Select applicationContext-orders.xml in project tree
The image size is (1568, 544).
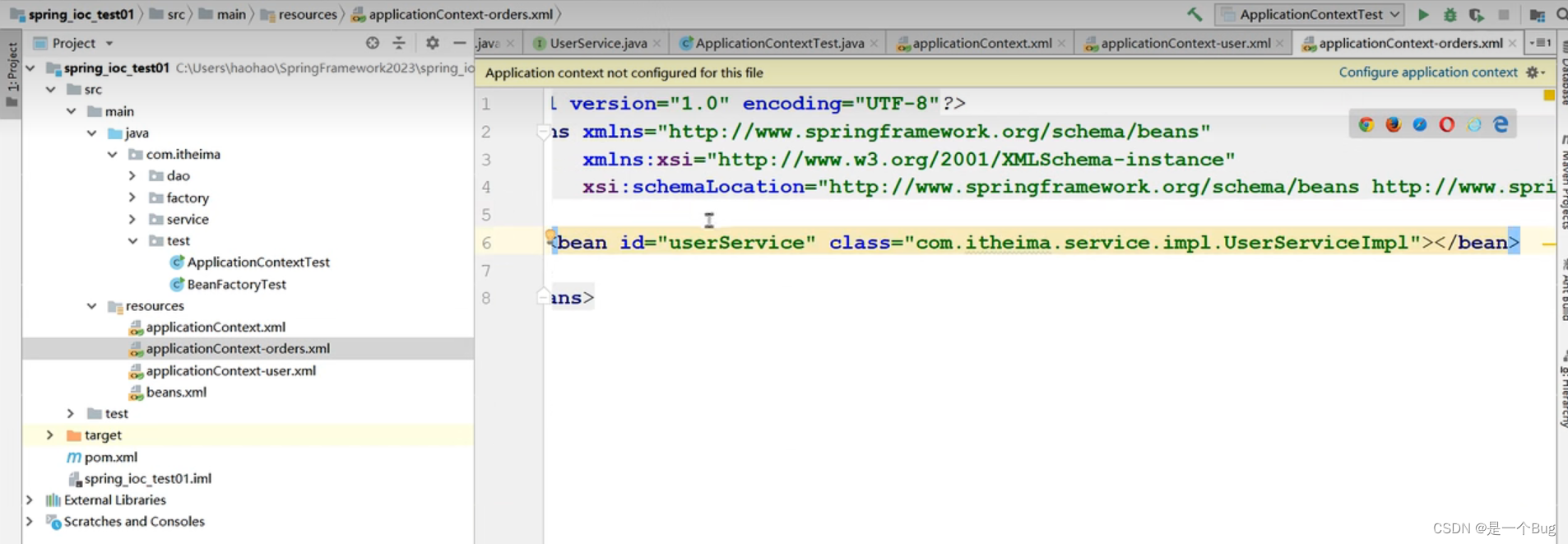coord(229,348)
